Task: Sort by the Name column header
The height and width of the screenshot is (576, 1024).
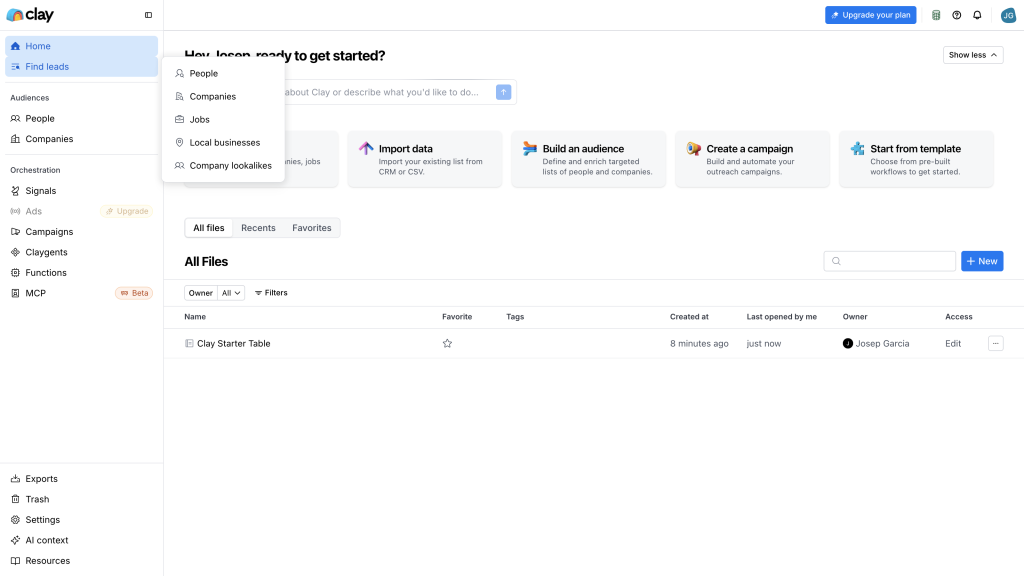Action: (x=195, y=317)
